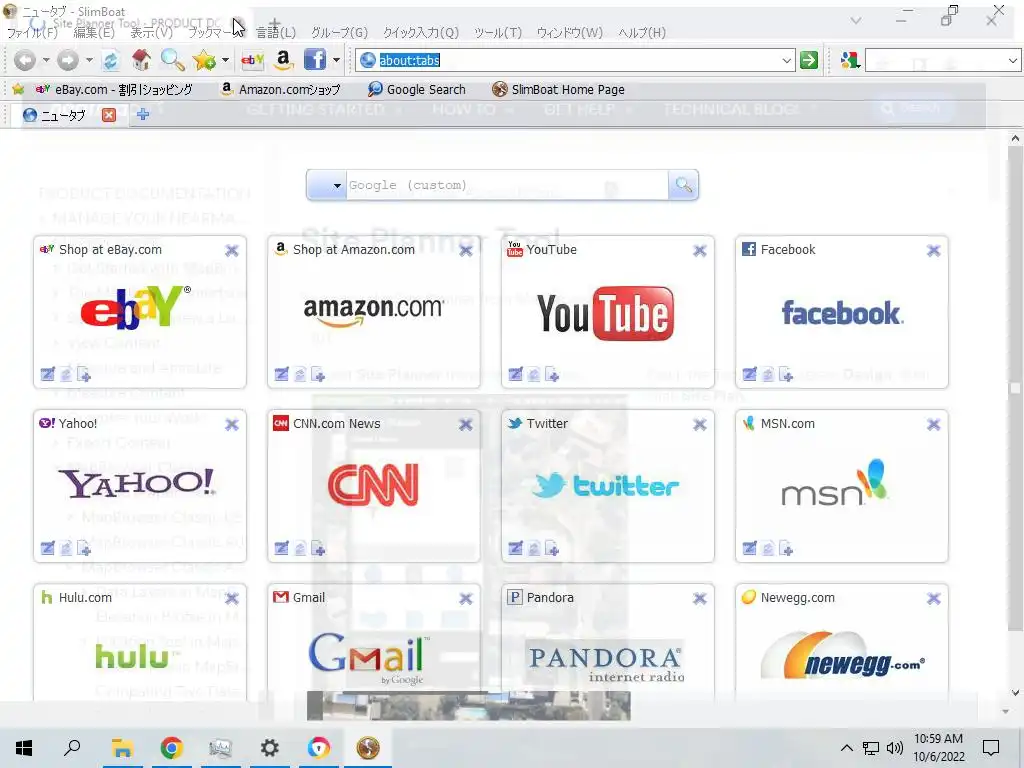Screen dimensions: 1024x768
Task: Expand the toolbar search box dropdown
Action: [1012, 61]
